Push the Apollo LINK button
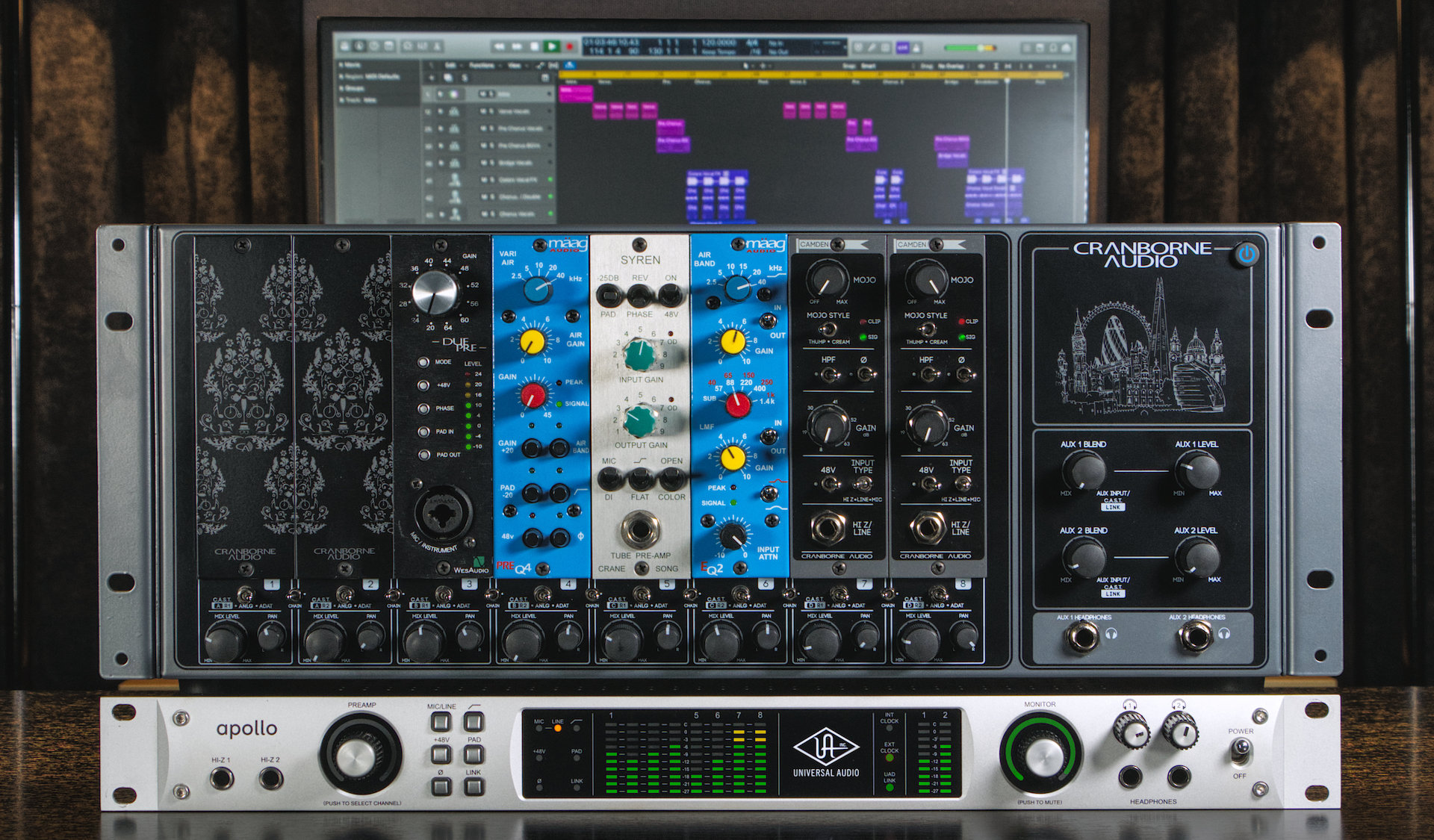Viewport: 1434px width, 840px height. pyautogui.click(x=474, y=785)
